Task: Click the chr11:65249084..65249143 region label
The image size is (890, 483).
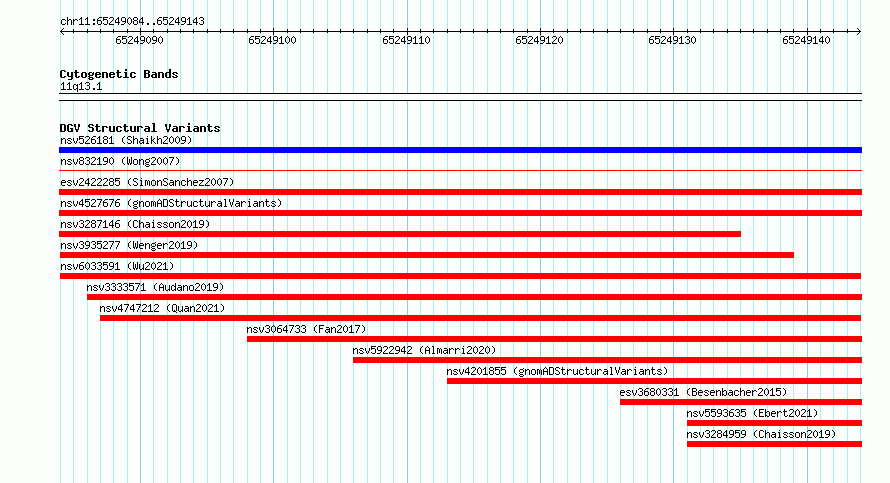Action: (132, 22)
